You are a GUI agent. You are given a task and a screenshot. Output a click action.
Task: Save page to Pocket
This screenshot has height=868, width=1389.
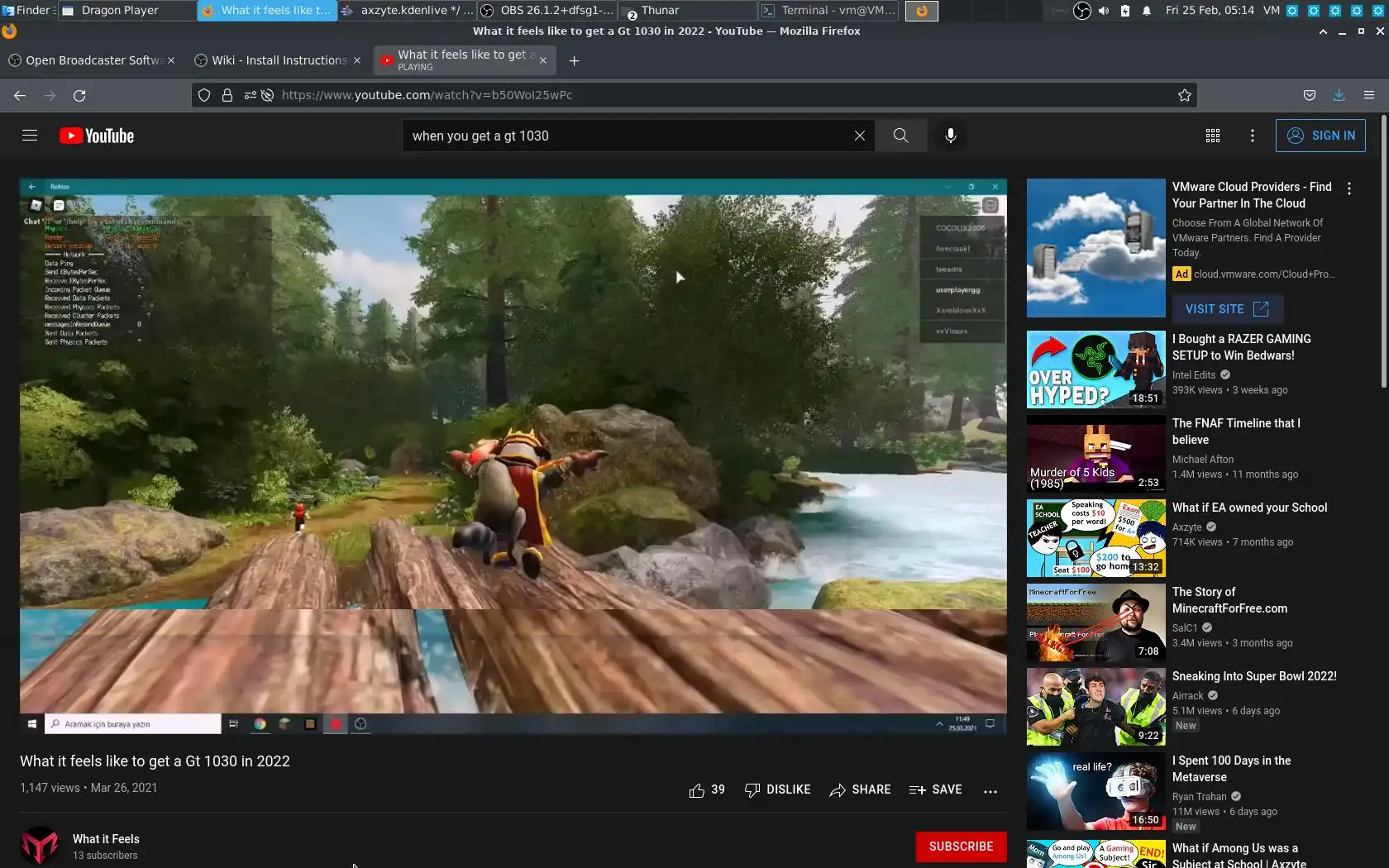click(1310, 95)
